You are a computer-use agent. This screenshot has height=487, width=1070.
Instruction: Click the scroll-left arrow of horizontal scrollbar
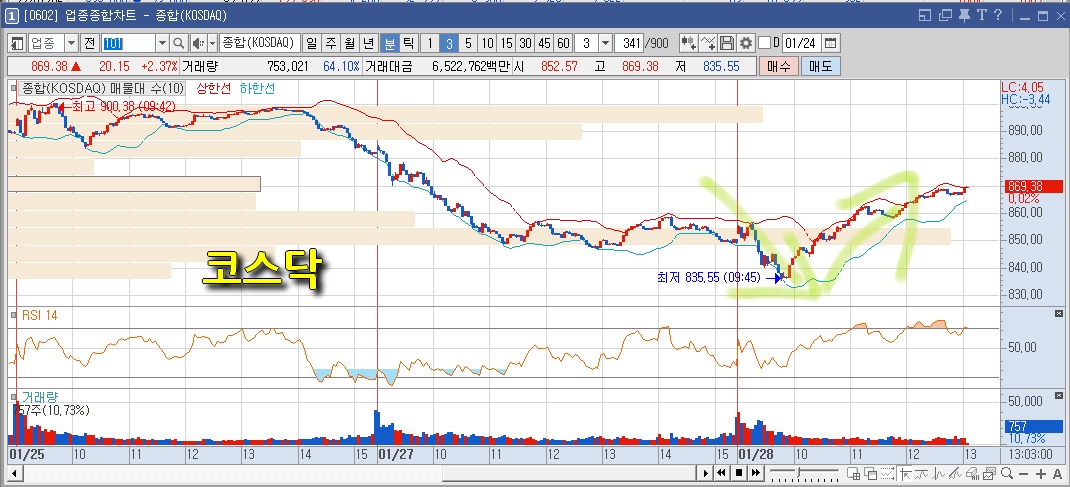pyautogui.click(x=13, y=473)
